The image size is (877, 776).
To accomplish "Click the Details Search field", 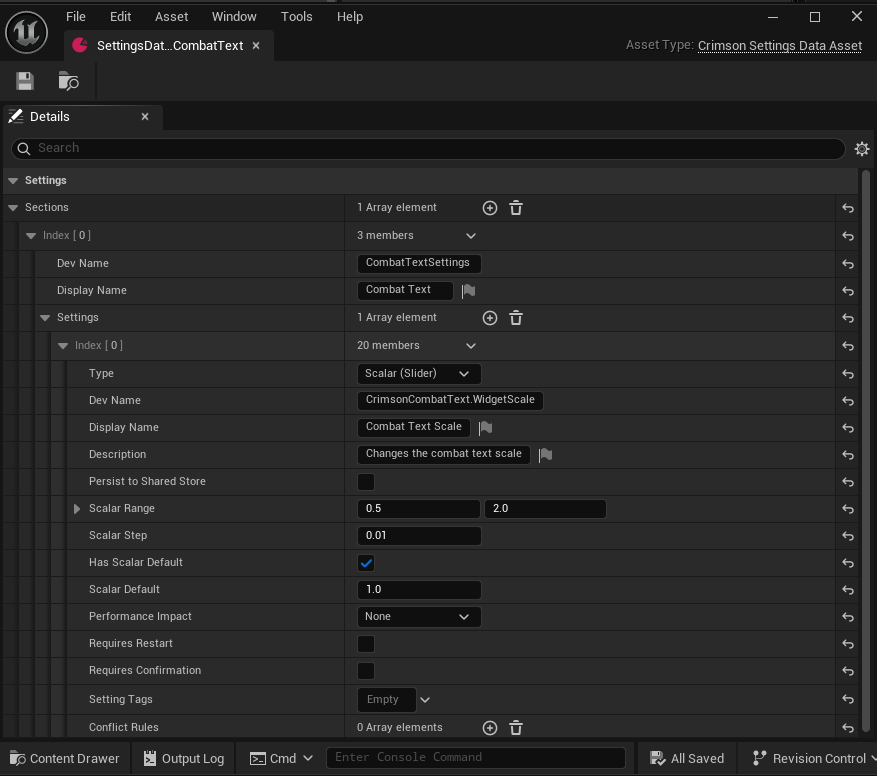I will click(428, 148).
